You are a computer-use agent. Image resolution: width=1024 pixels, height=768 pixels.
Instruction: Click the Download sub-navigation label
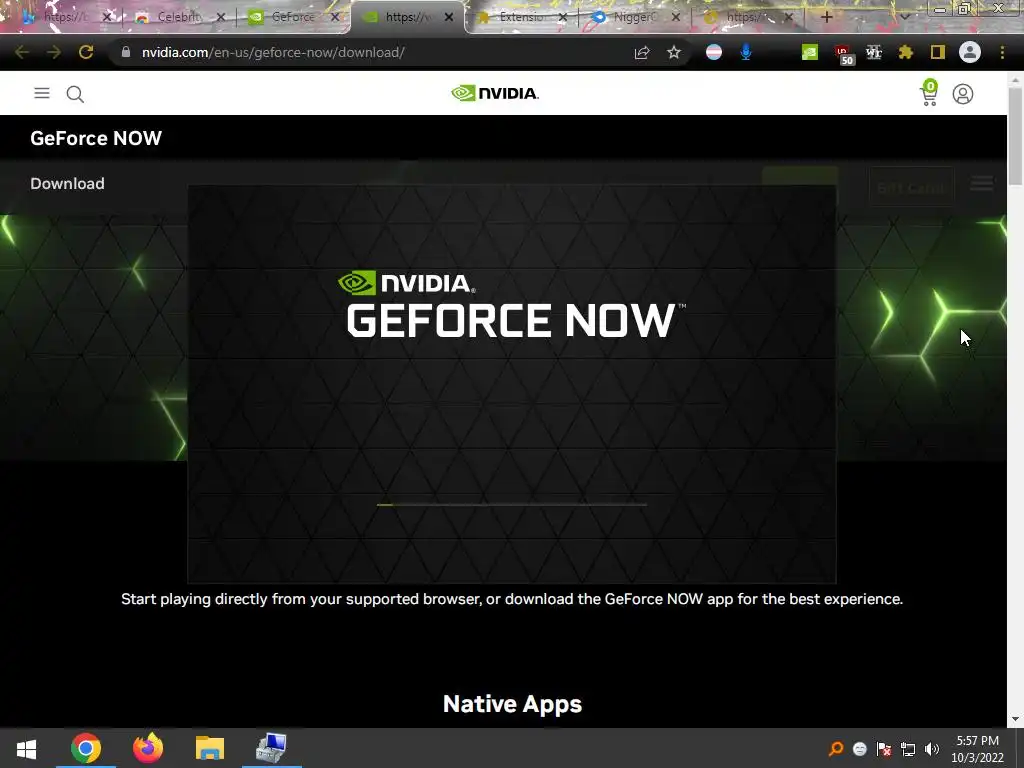pyautogui.click(x=67, y=184)
